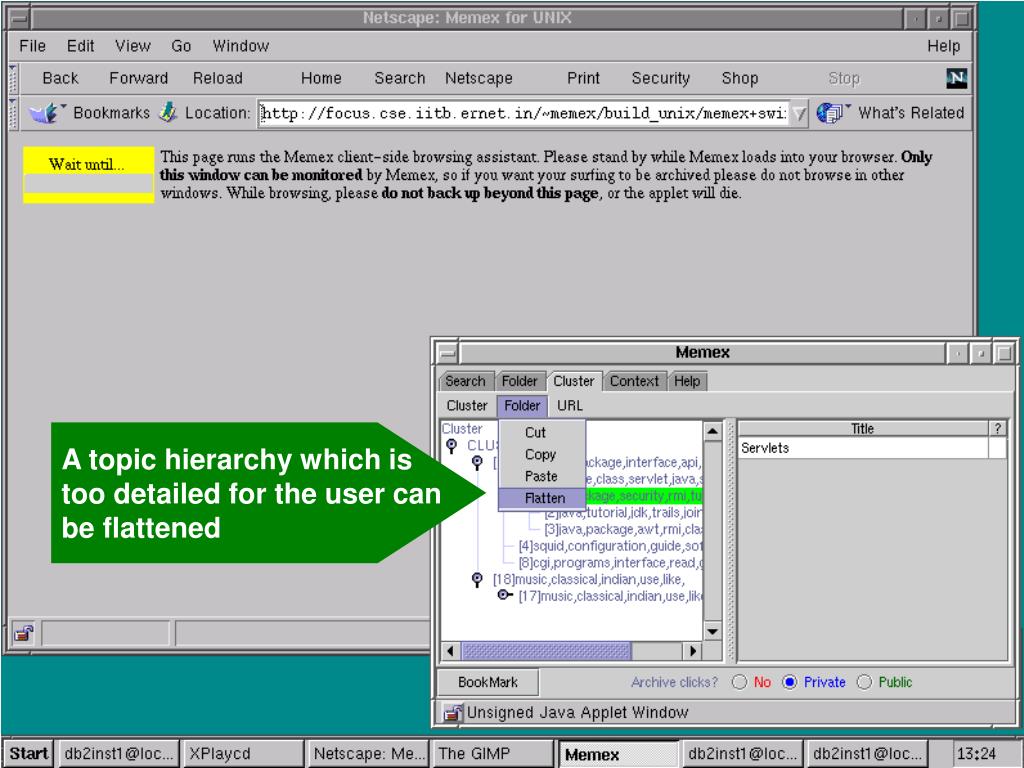Click the Unsigned Java Applet Window icon
The width and height of the screenshot is (1024, 768).
pyautogui.click(x=452, y=712)
